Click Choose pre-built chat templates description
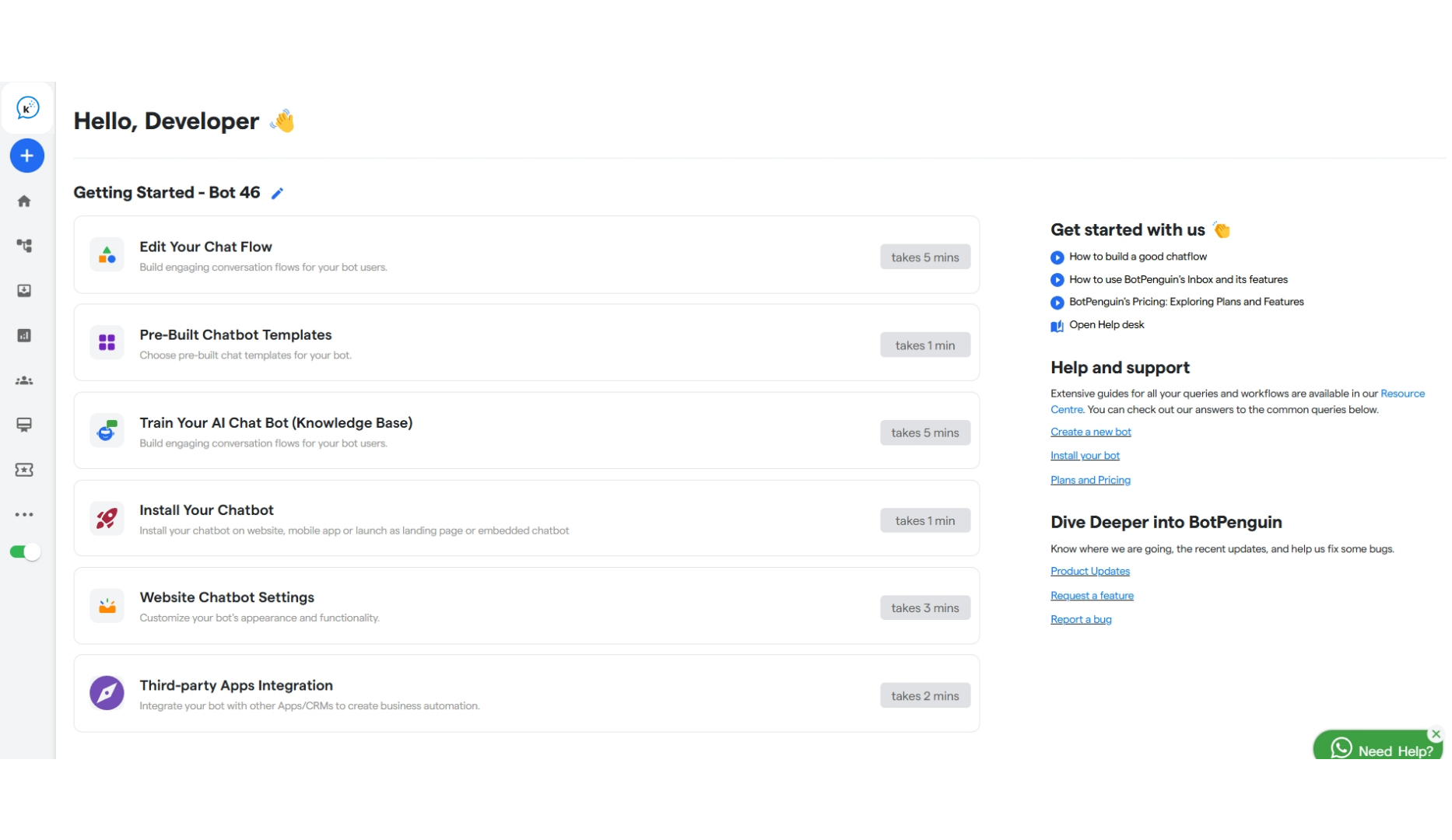This screenshot has width=1452, height=840. tap(245, 355)
